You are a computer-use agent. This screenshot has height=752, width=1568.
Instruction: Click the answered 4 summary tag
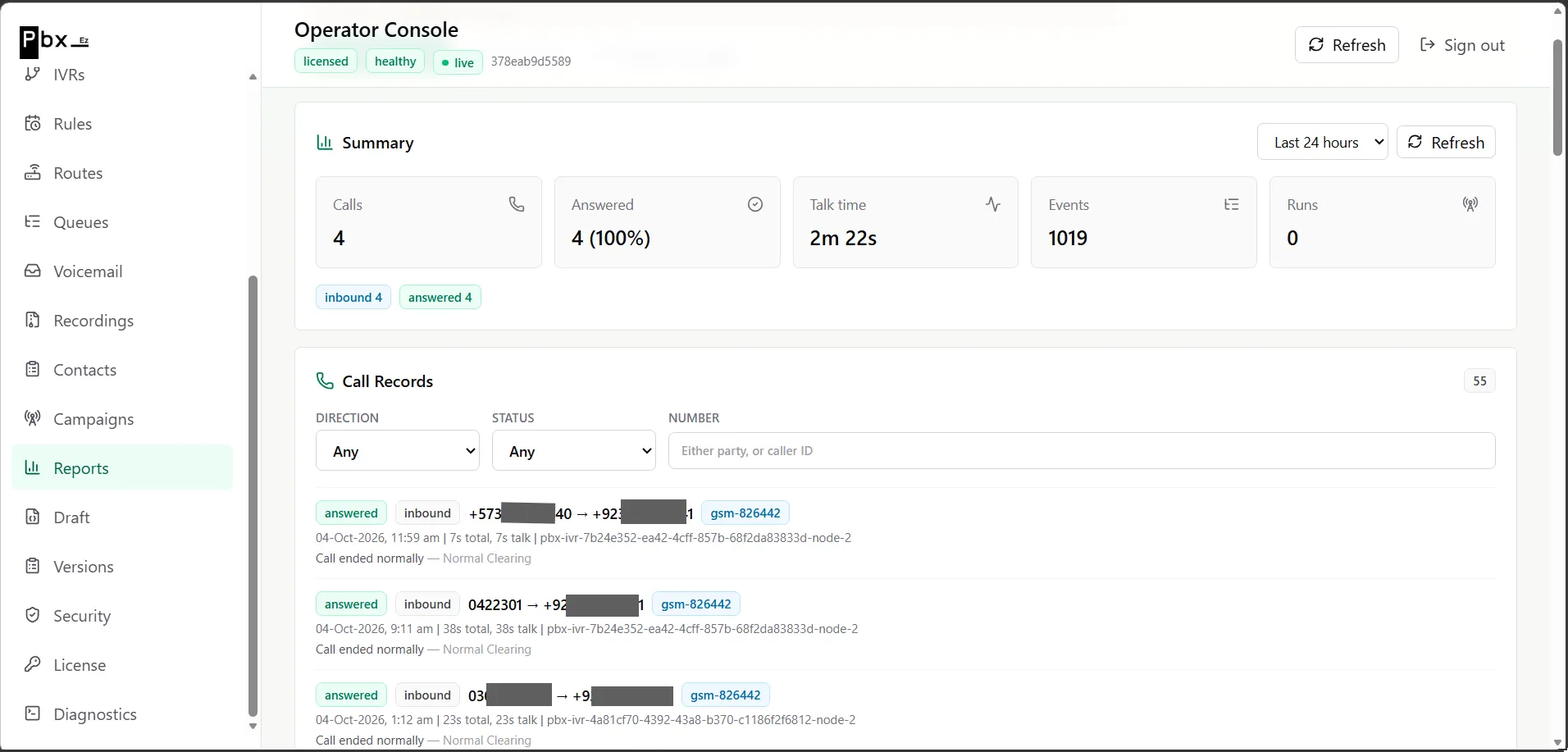coord(440,297)
